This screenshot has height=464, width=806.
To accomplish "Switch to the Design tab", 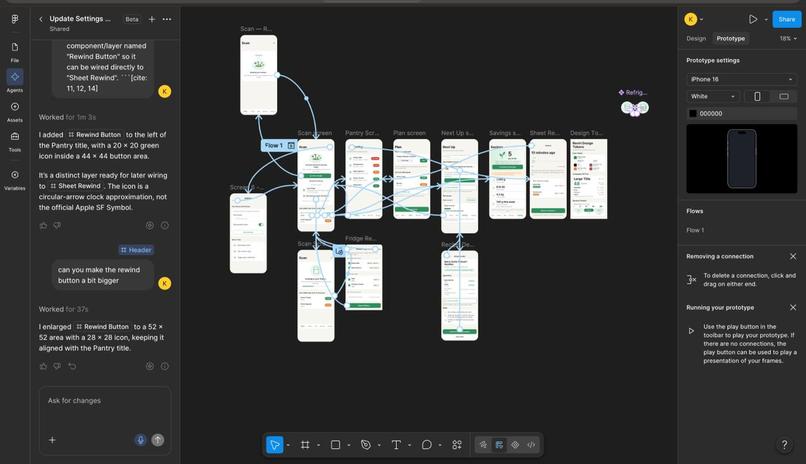I will (696, 39).
